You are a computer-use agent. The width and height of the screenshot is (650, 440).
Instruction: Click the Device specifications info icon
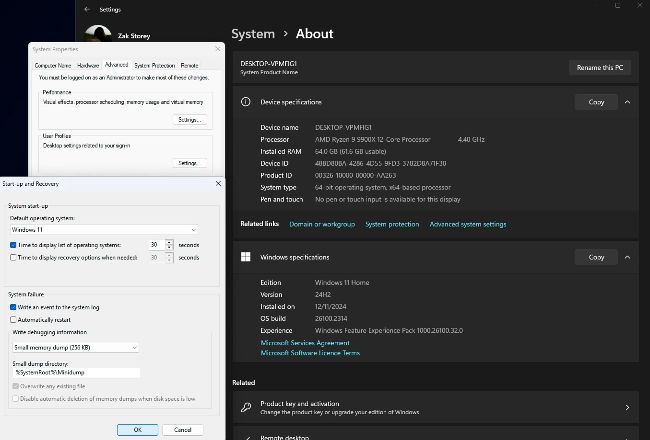tap(245, 102)
